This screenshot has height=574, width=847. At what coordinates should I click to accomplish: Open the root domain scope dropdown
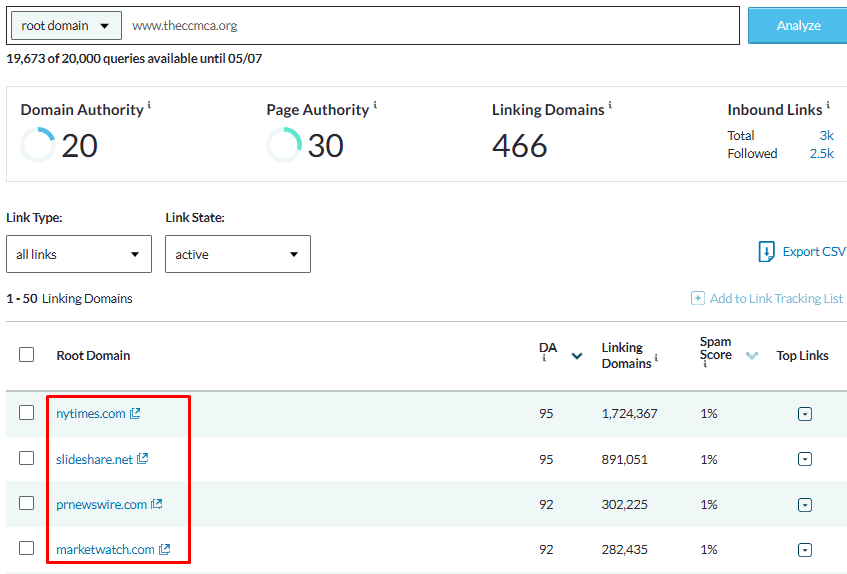(66, 26)
